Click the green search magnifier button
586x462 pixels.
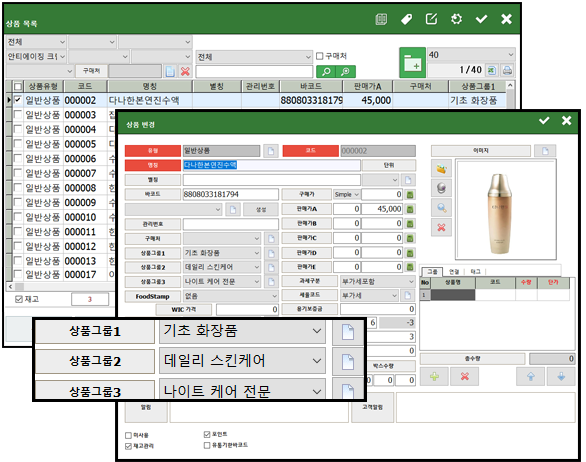326,71
